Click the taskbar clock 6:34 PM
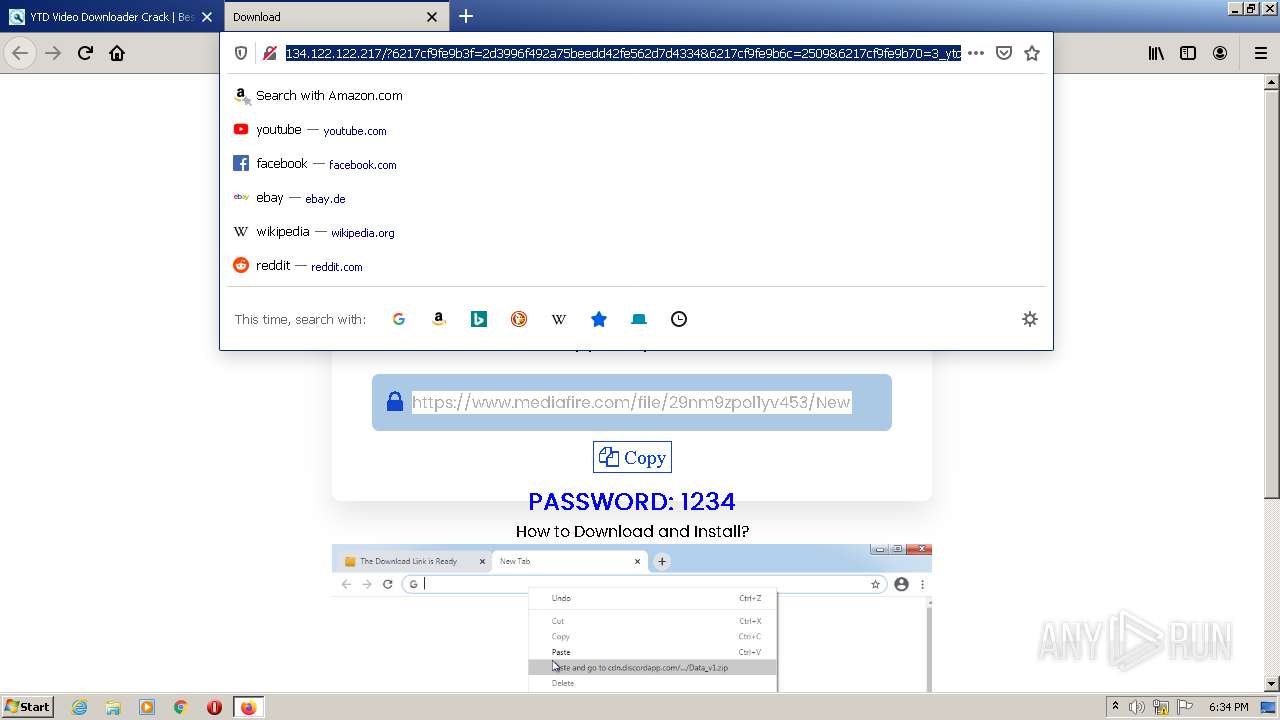This screenshot has width=1280, height=720. 1228,707
